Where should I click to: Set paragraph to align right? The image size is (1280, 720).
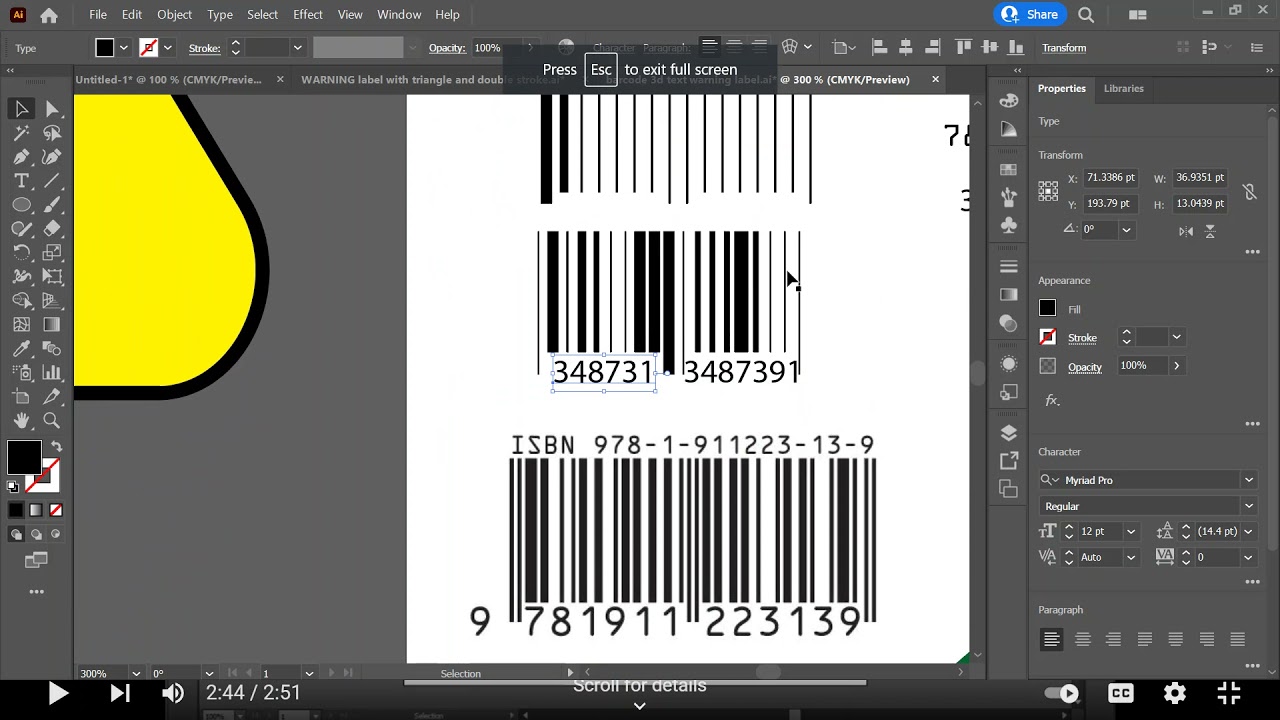point(1113,639)
